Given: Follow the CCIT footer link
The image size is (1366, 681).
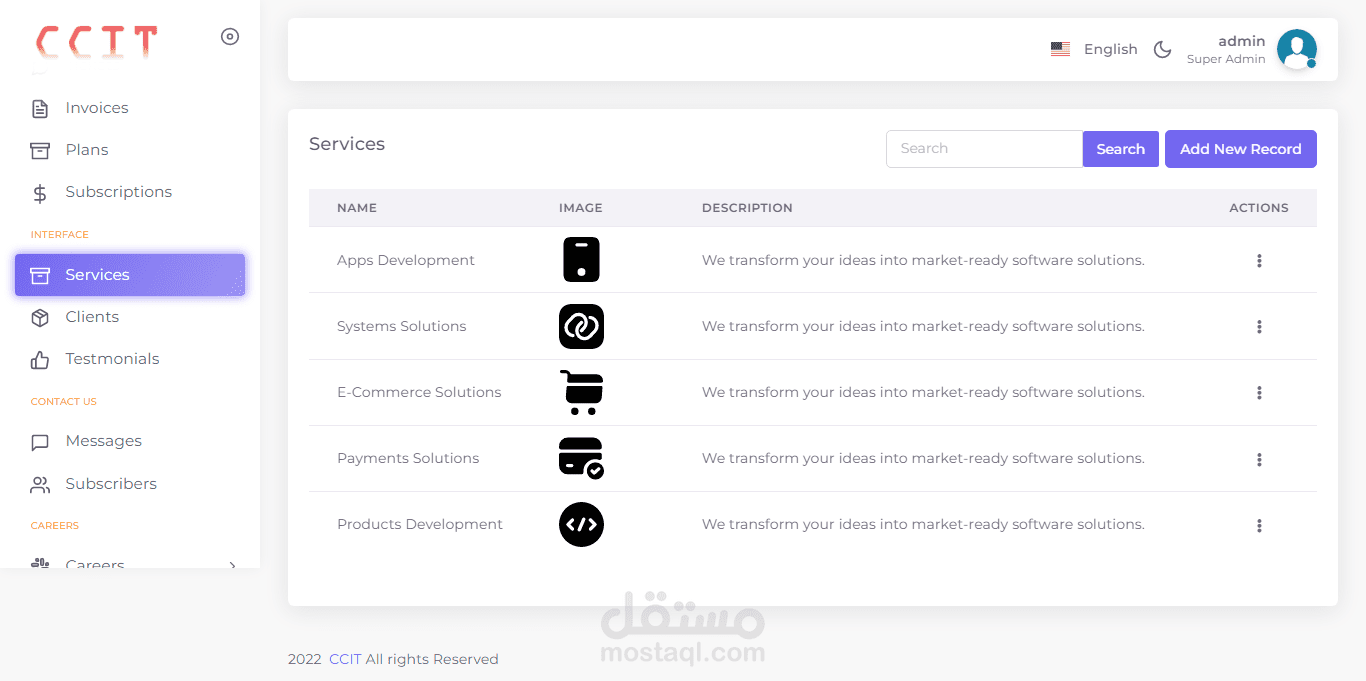Looking at the screenshot, I should 345,659.
